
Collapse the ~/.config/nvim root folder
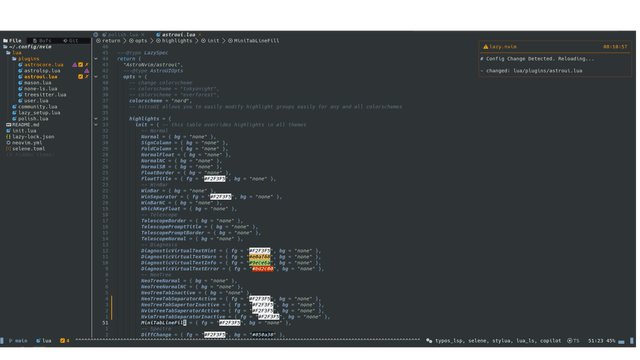pos(28,47)
